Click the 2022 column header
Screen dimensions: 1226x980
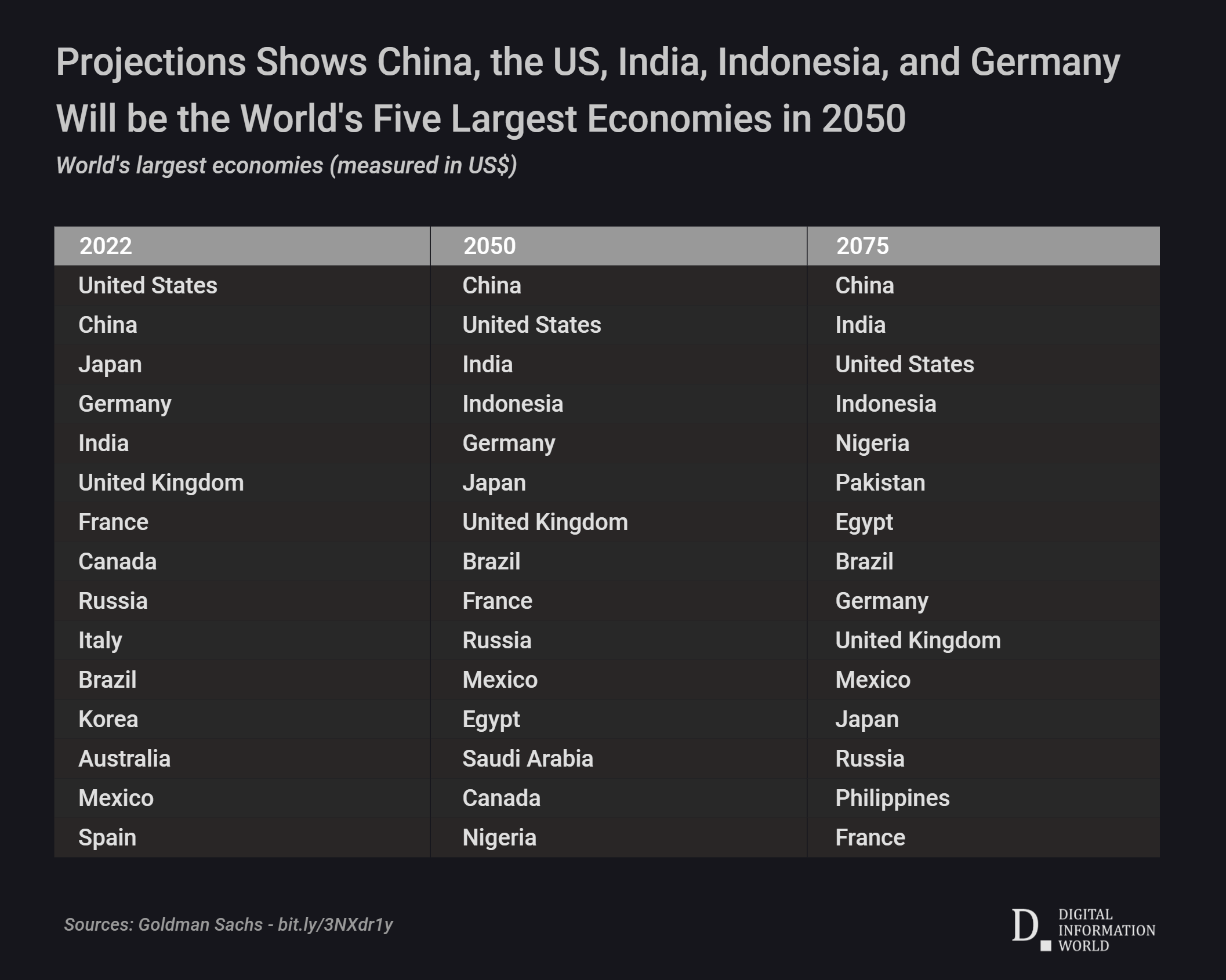point(106,246)
